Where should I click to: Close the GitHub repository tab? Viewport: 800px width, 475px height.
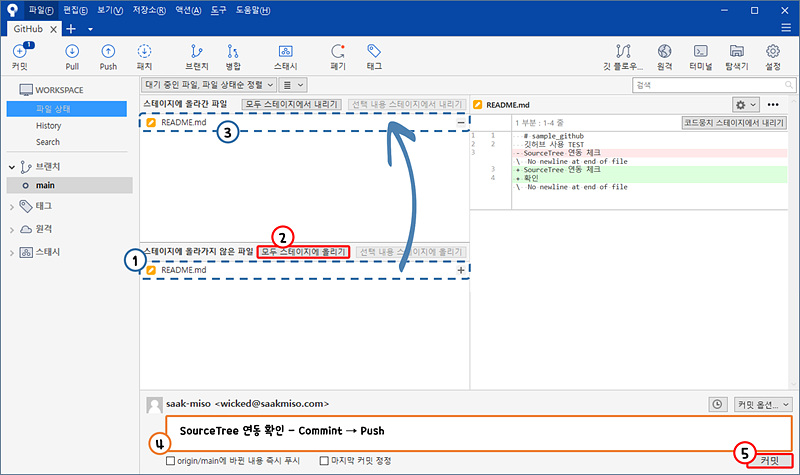53,30
